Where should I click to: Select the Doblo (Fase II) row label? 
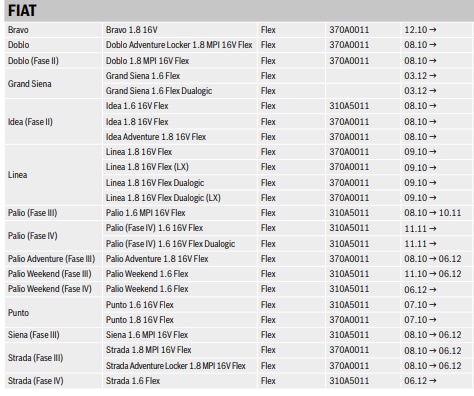(33, 61)
